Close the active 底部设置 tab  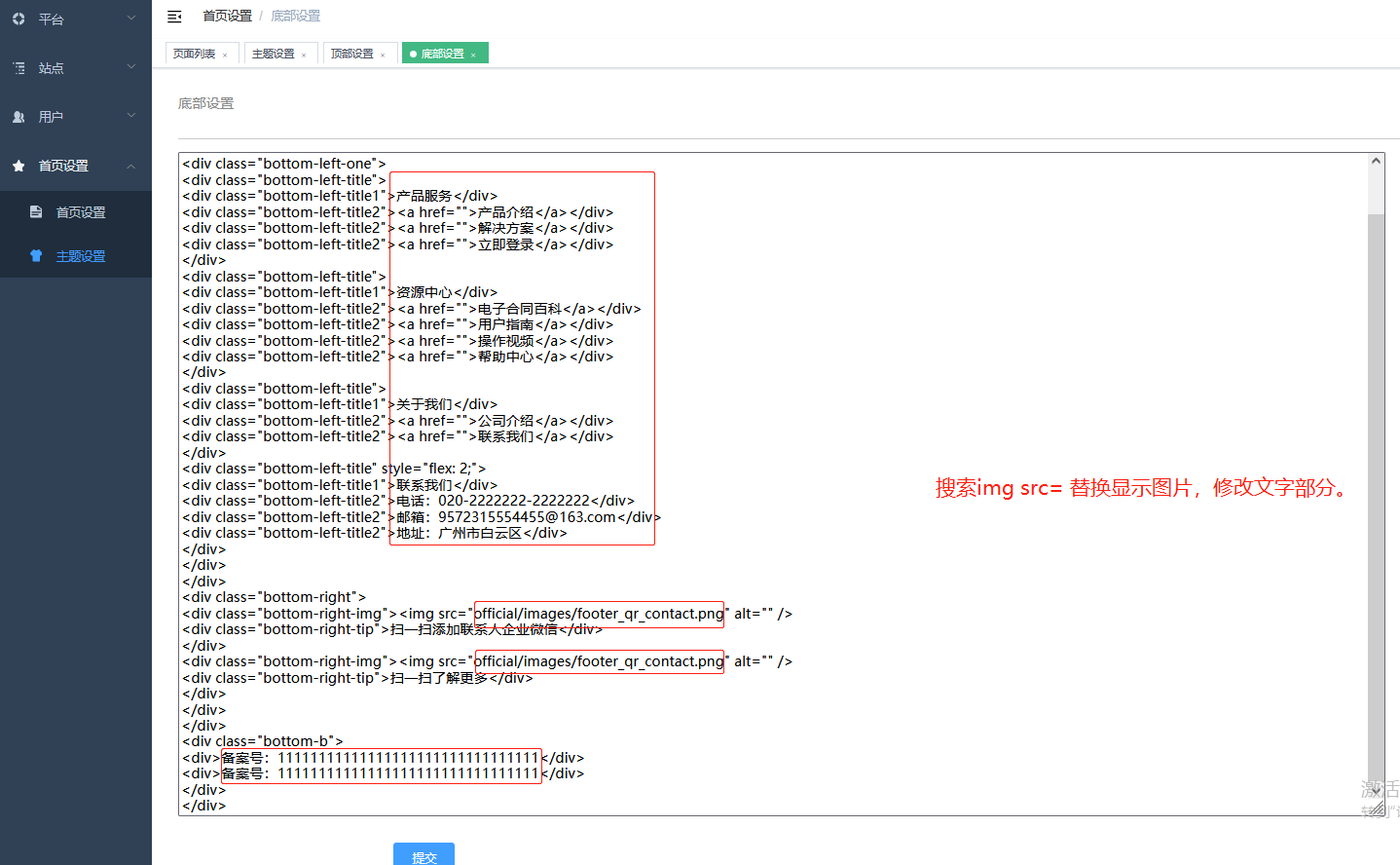473,55
